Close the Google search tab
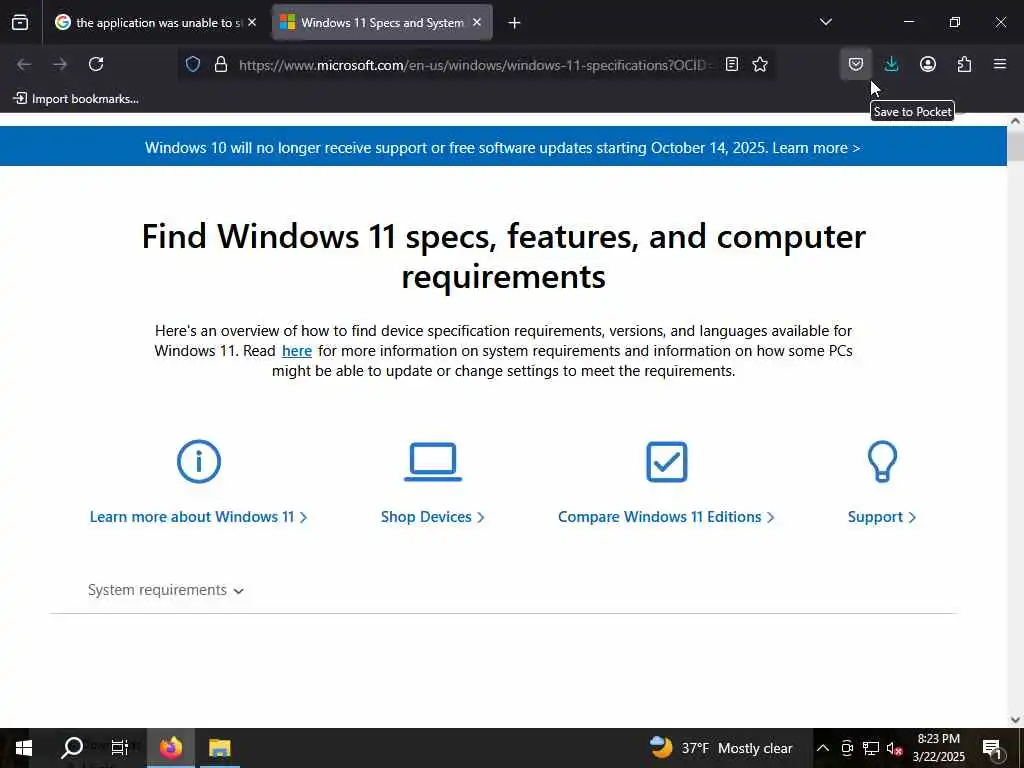 [252, 22]
